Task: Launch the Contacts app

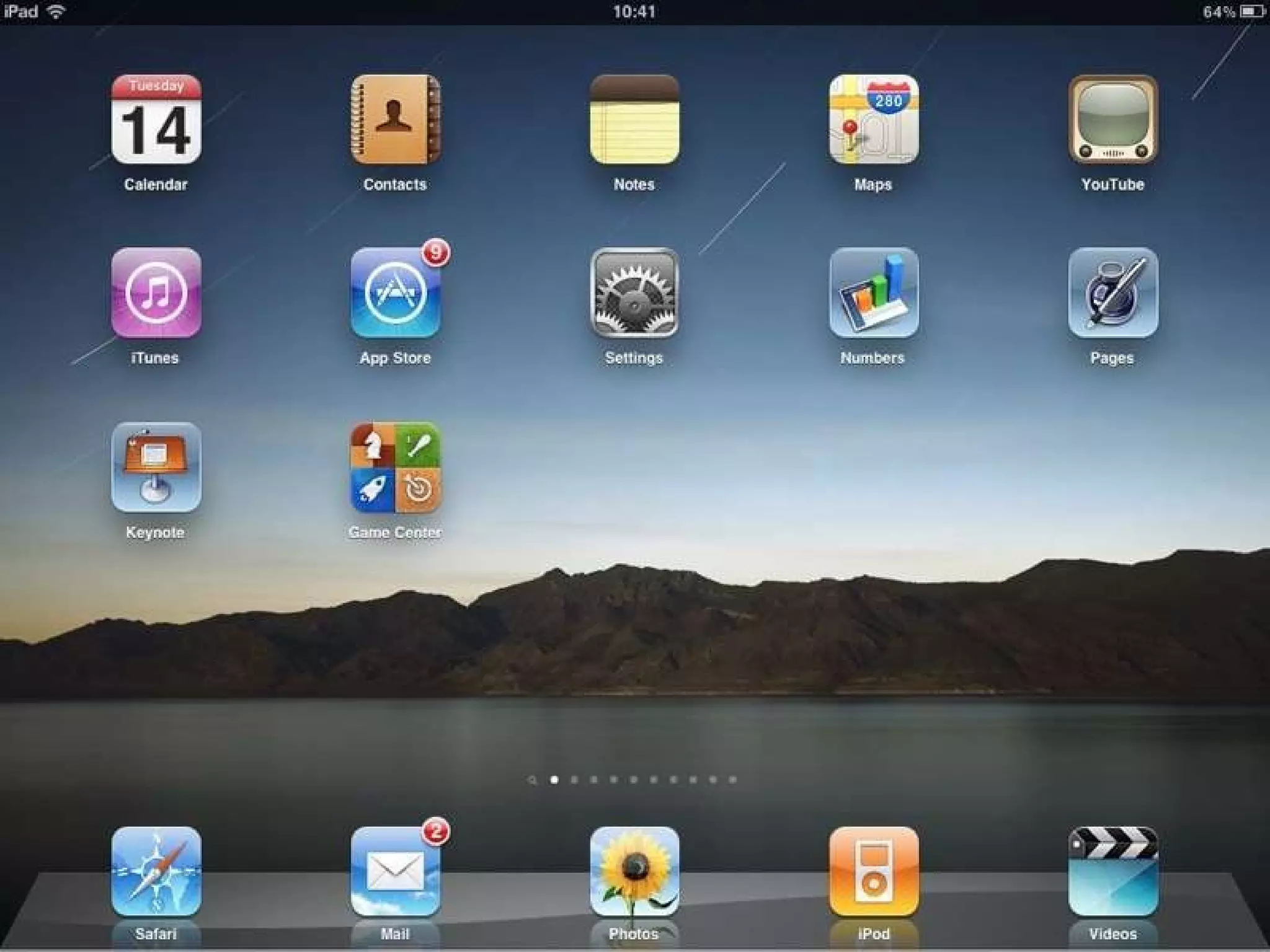Action: [396, 120]
